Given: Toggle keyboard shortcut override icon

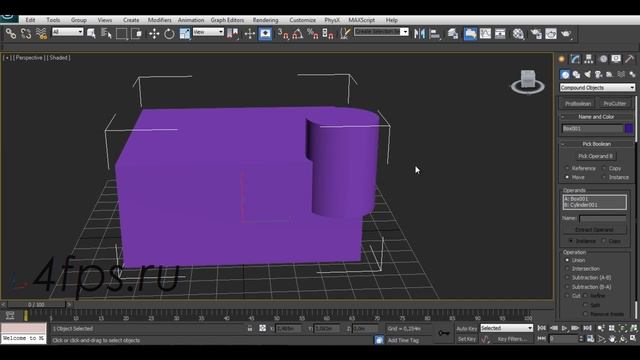Looking at the screenshot, I should (265, 33).
